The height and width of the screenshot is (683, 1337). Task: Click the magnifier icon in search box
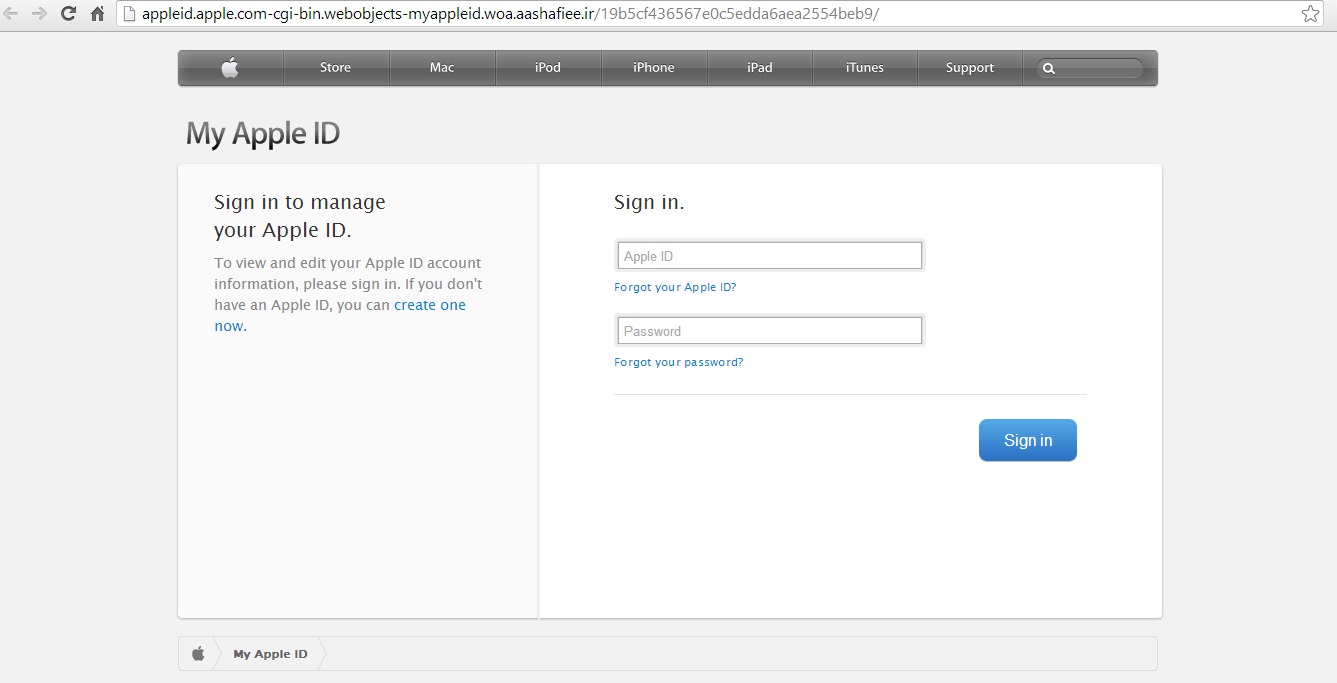click(x=1049, y=69)
